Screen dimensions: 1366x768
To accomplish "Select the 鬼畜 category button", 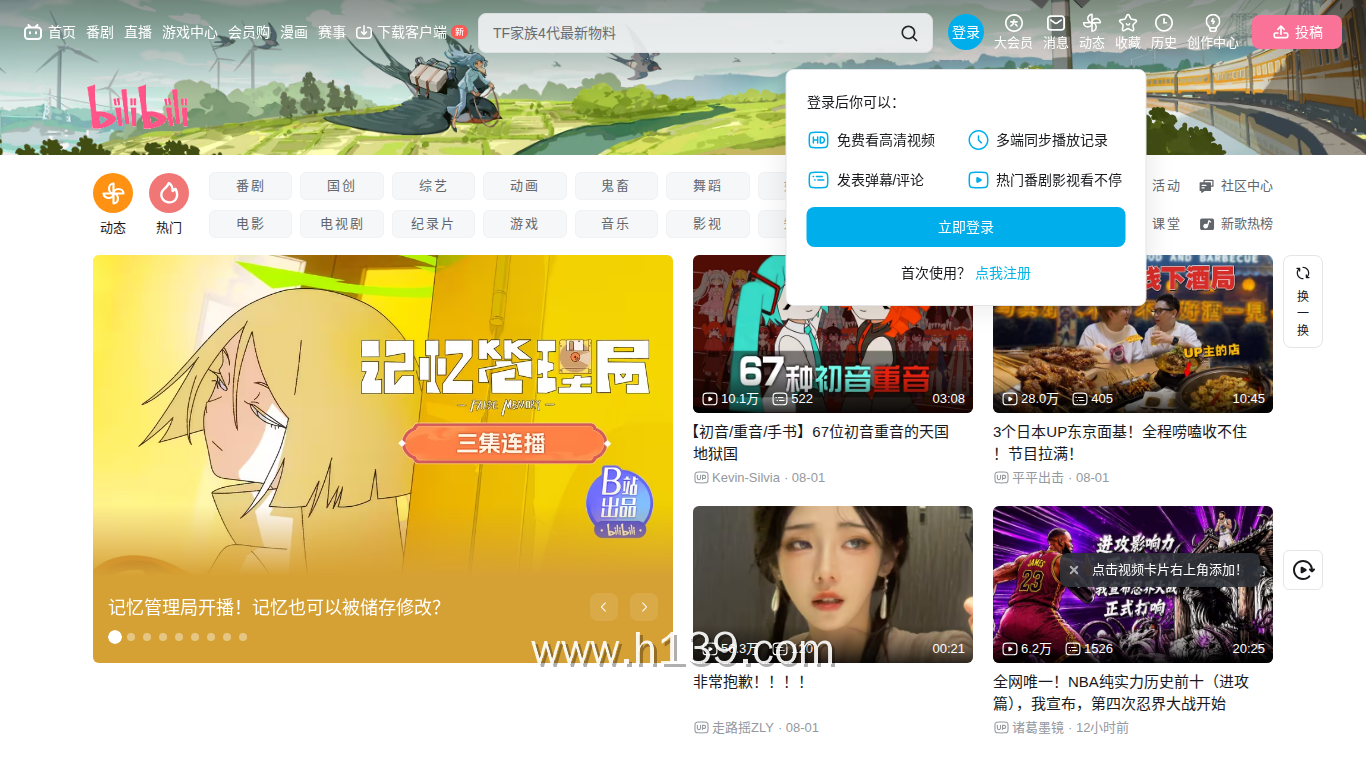I will (x=616, y=186).
